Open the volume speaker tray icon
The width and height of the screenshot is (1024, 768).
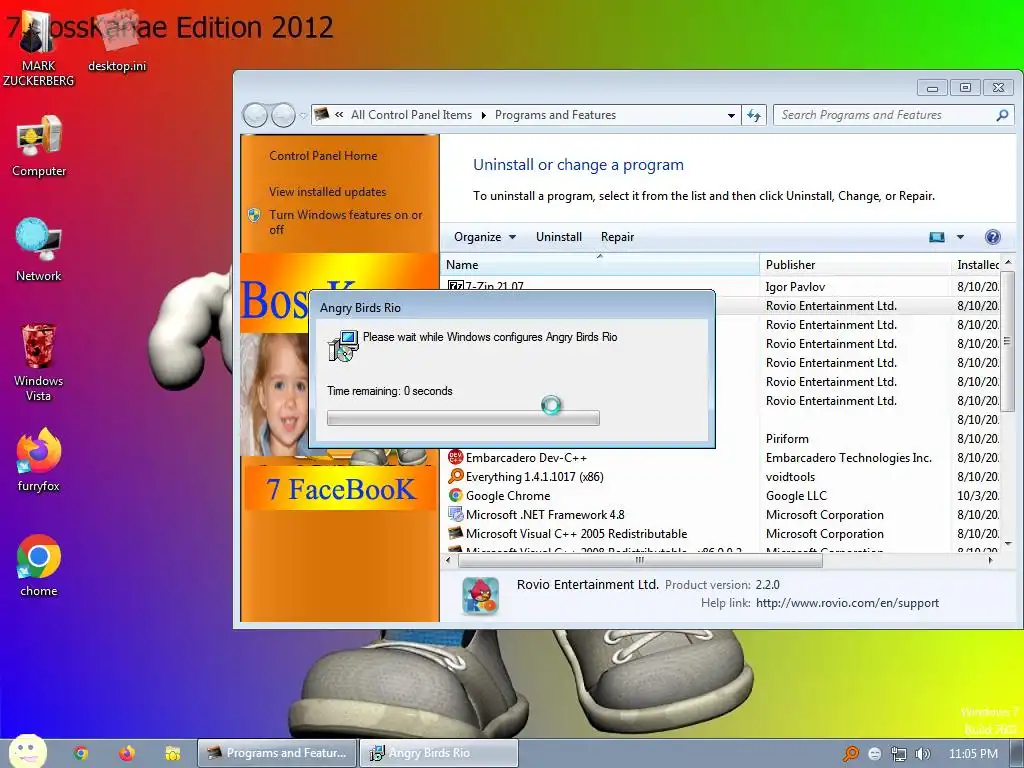[923, 754]
